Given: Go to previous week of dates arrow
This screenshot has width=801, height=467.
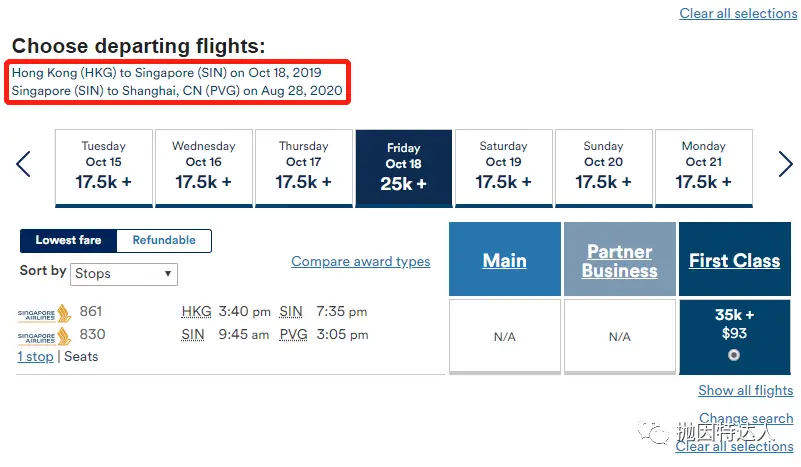Looking at the screenshot, I should [x=23, y=165].
